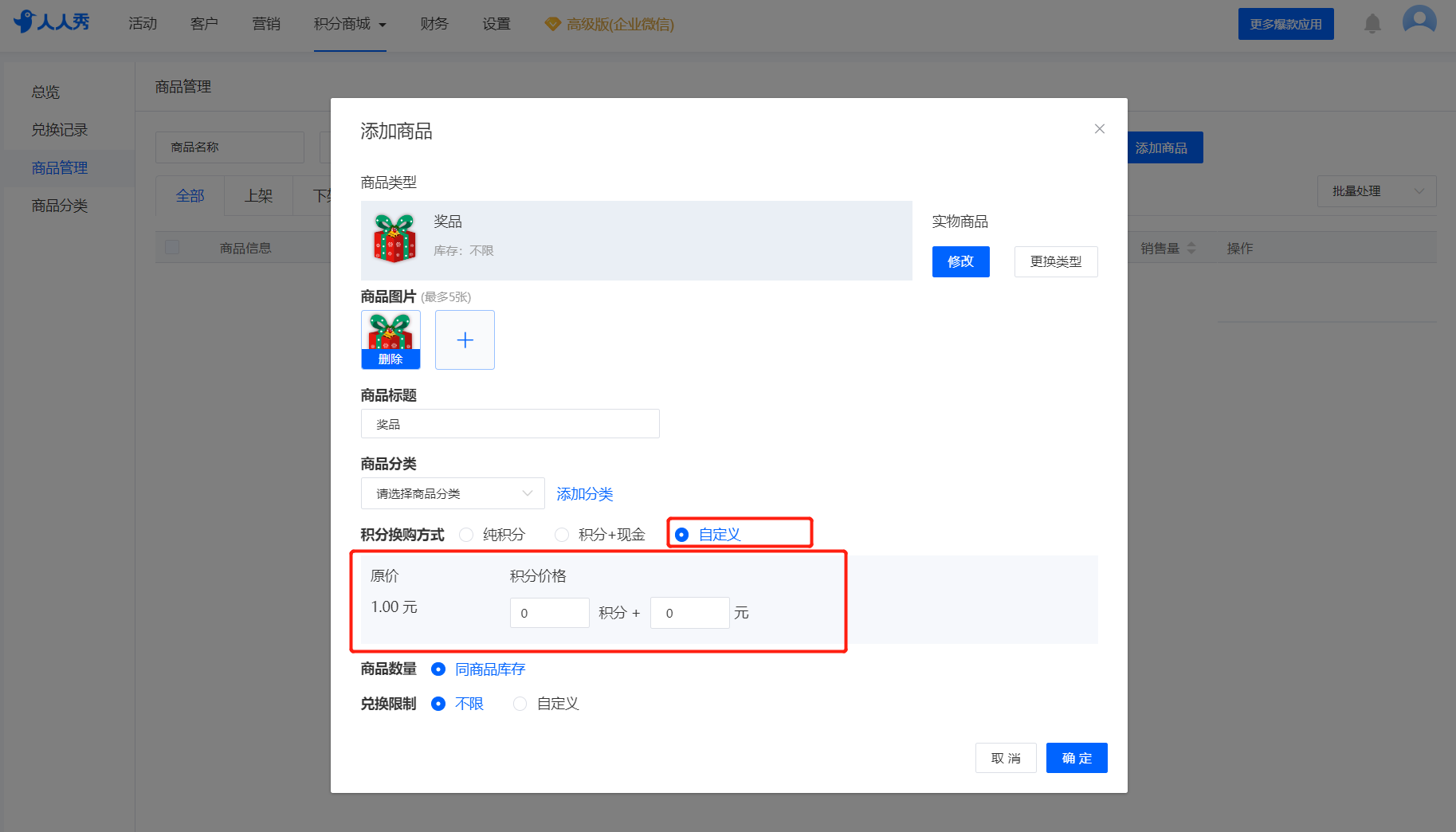1456x832 pixels.
Task: Switch to the 上架 tab
Action: tap(258, 196)
